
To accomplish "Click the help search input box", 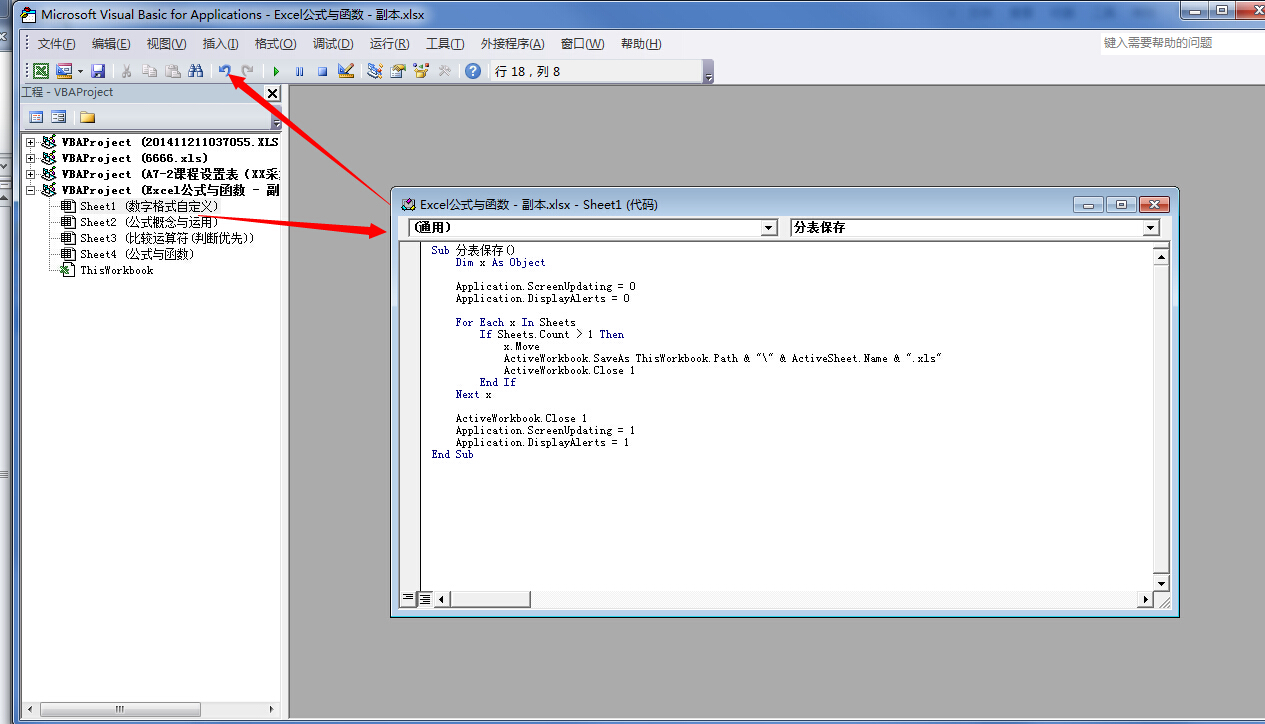I will 1182,43.
